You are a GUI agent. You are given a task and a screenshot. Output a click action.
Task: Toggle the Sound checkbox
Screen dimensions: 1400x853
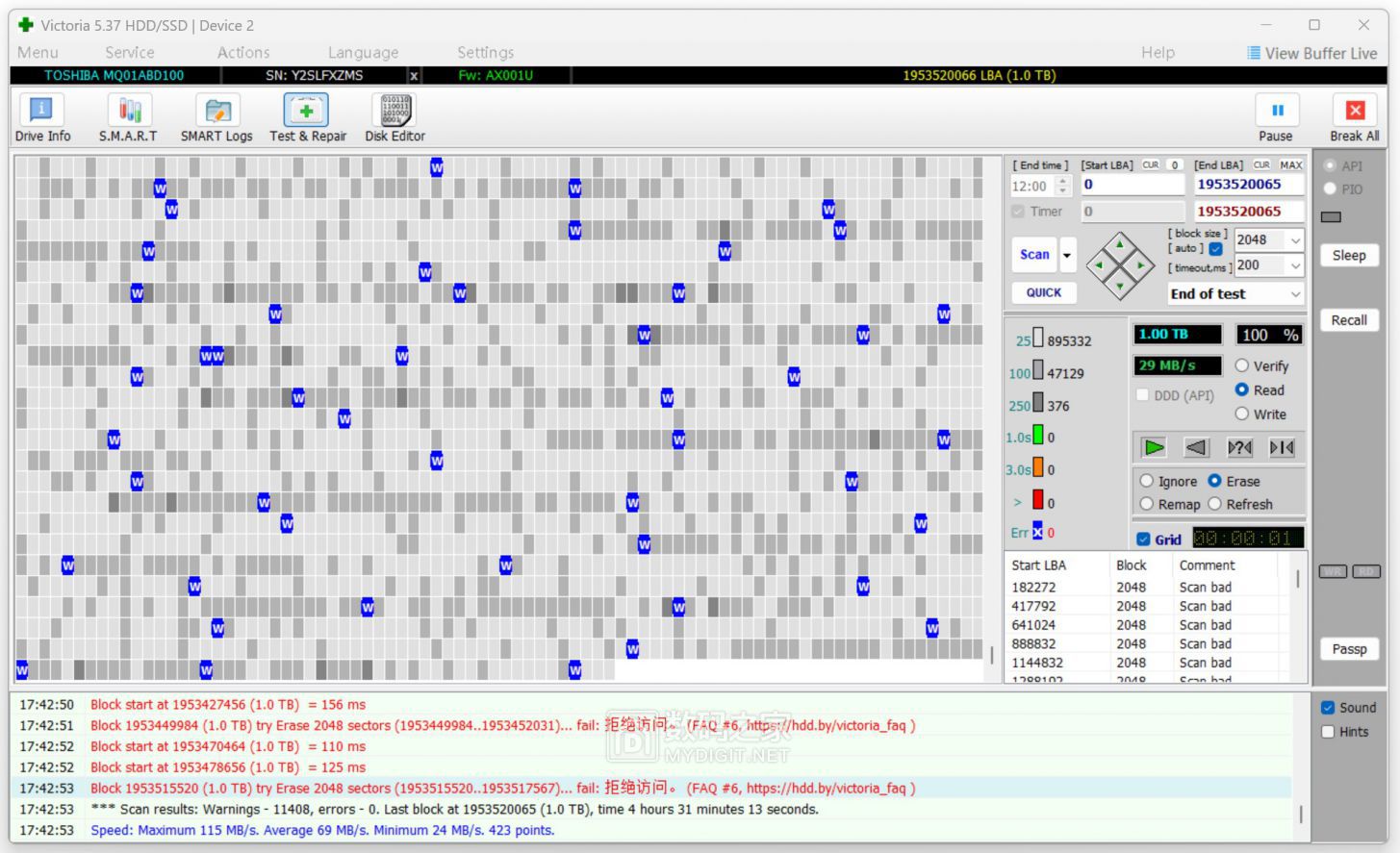click(x=1328, y=708)
